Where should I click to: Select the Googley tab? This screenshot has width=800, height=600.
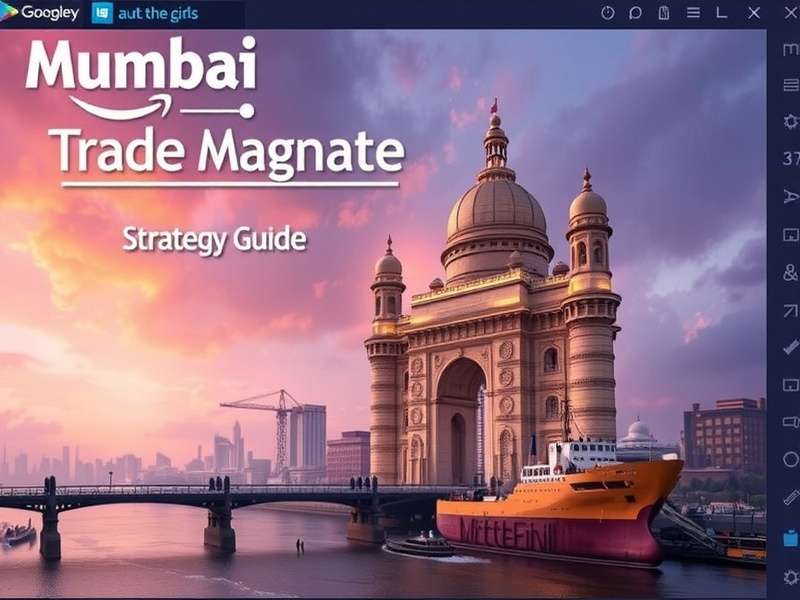coord(45,13)
